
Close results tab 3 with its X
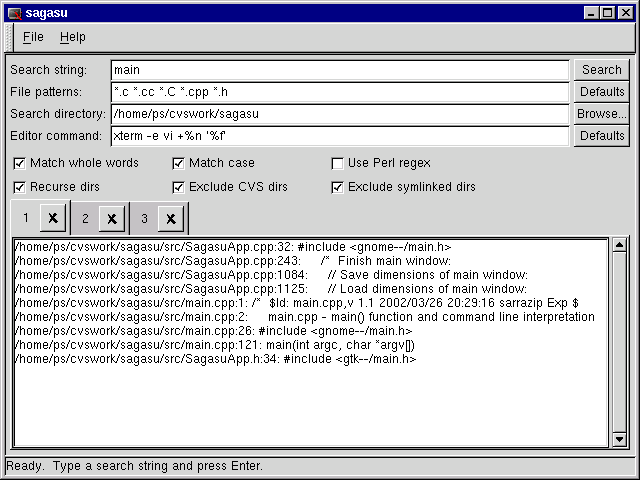(x=171, y=218)
